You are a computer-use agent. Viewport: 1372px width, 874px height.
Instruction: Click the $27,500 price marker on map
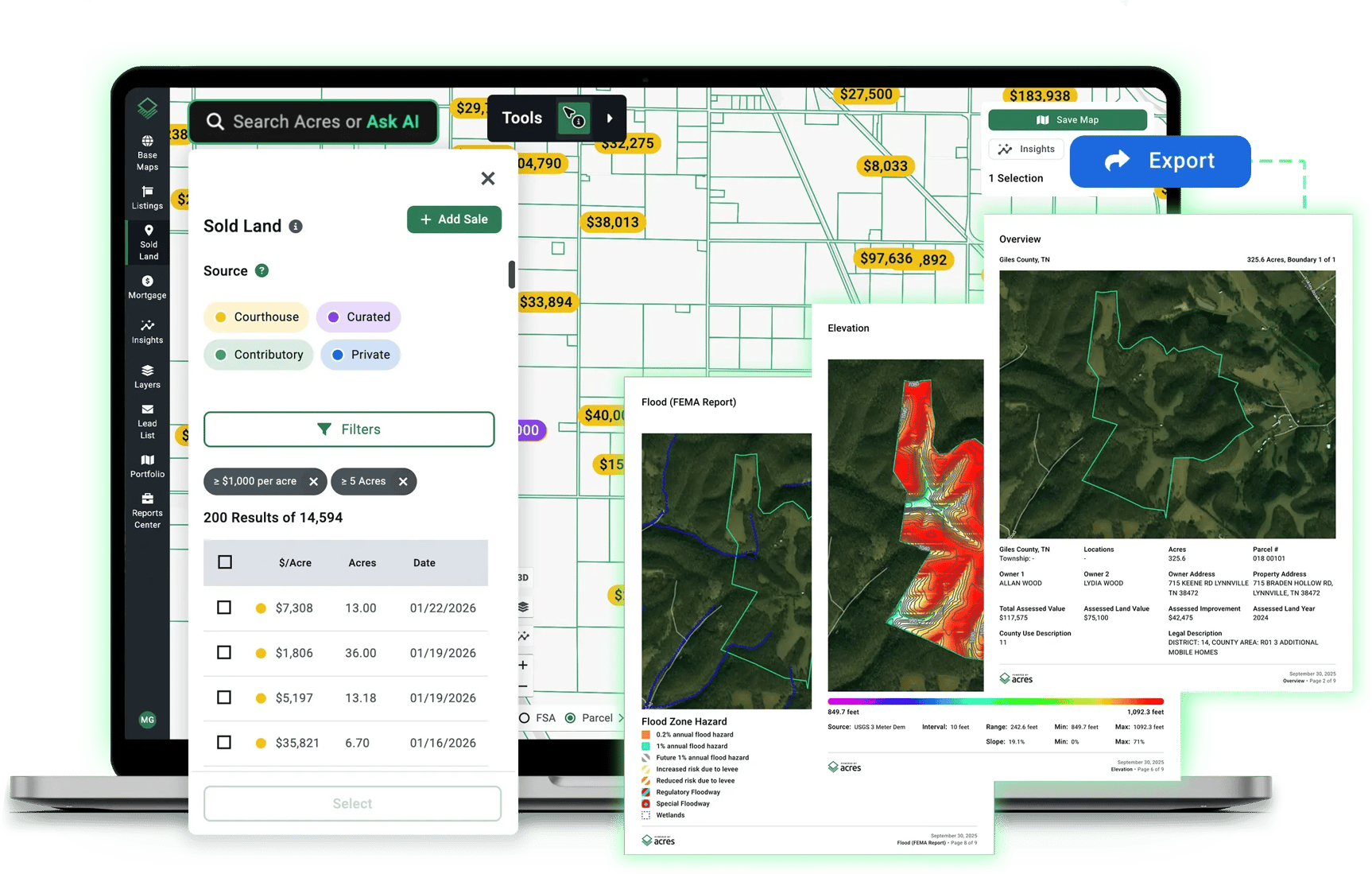[866, 95]
